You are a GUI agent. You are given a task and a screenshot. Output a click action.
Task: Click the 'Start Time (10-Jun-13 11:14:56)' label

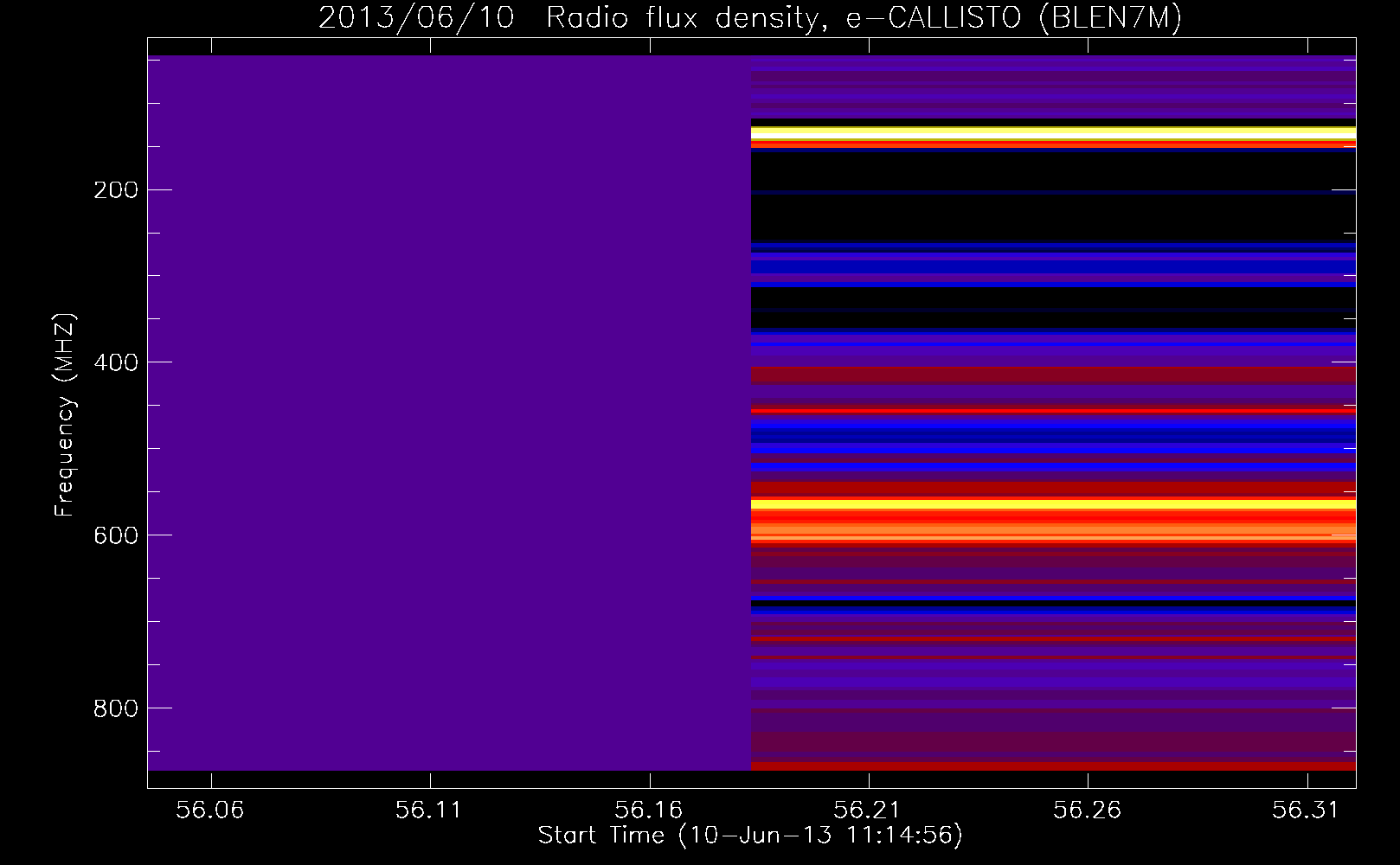pos(750,836)
